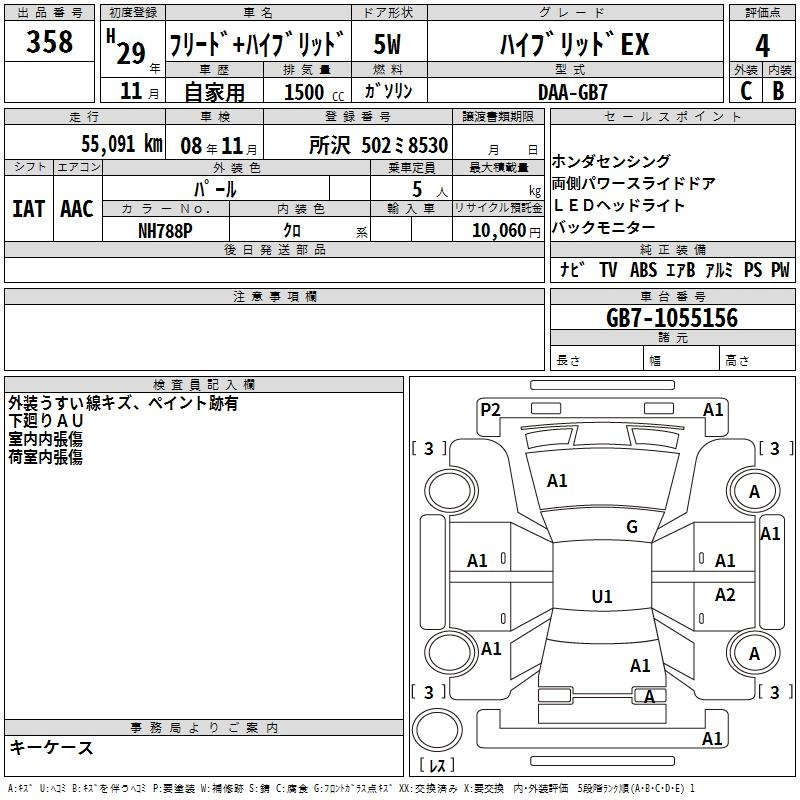Click the fuel type ガソリン

pos(388,91)
